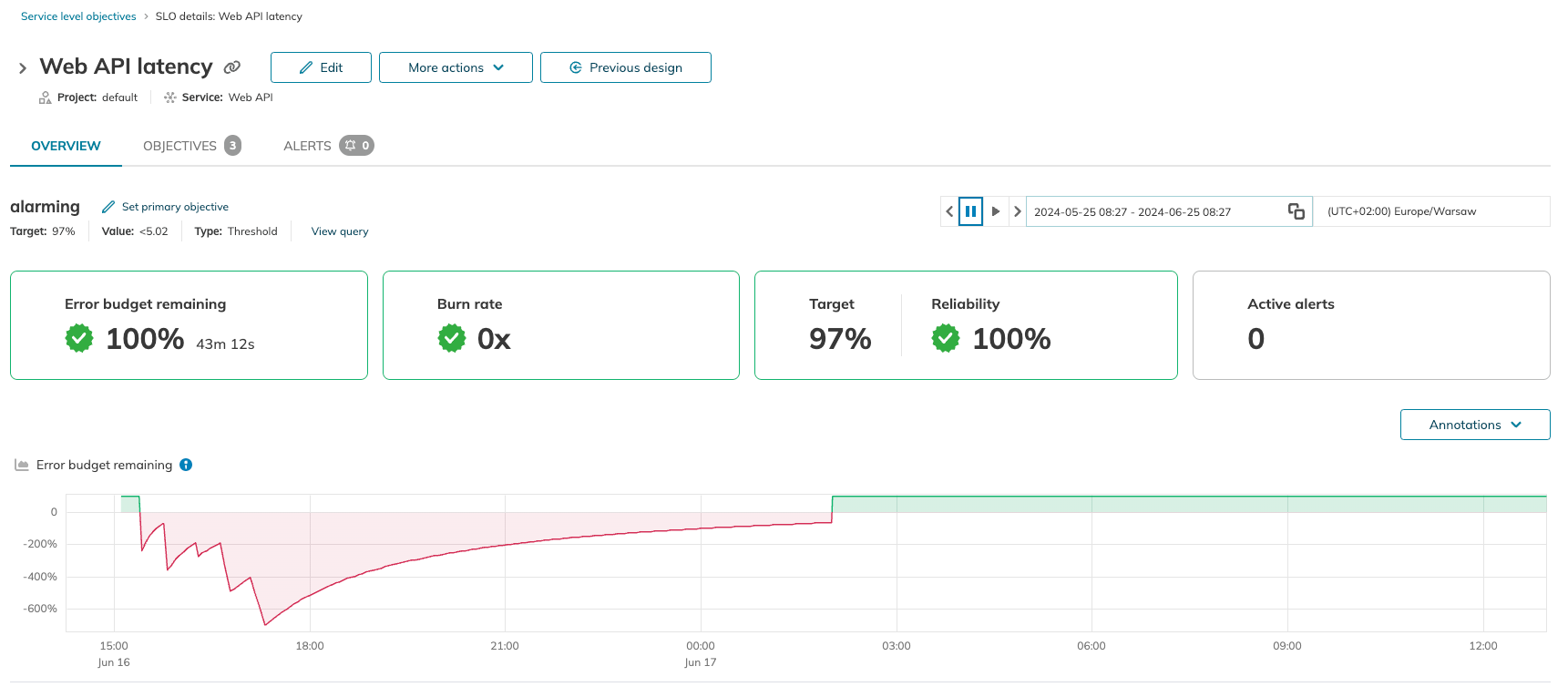The image size is (1568, 697).
Task: Go to previous time window arrow
Action: (x=949, y=211)
